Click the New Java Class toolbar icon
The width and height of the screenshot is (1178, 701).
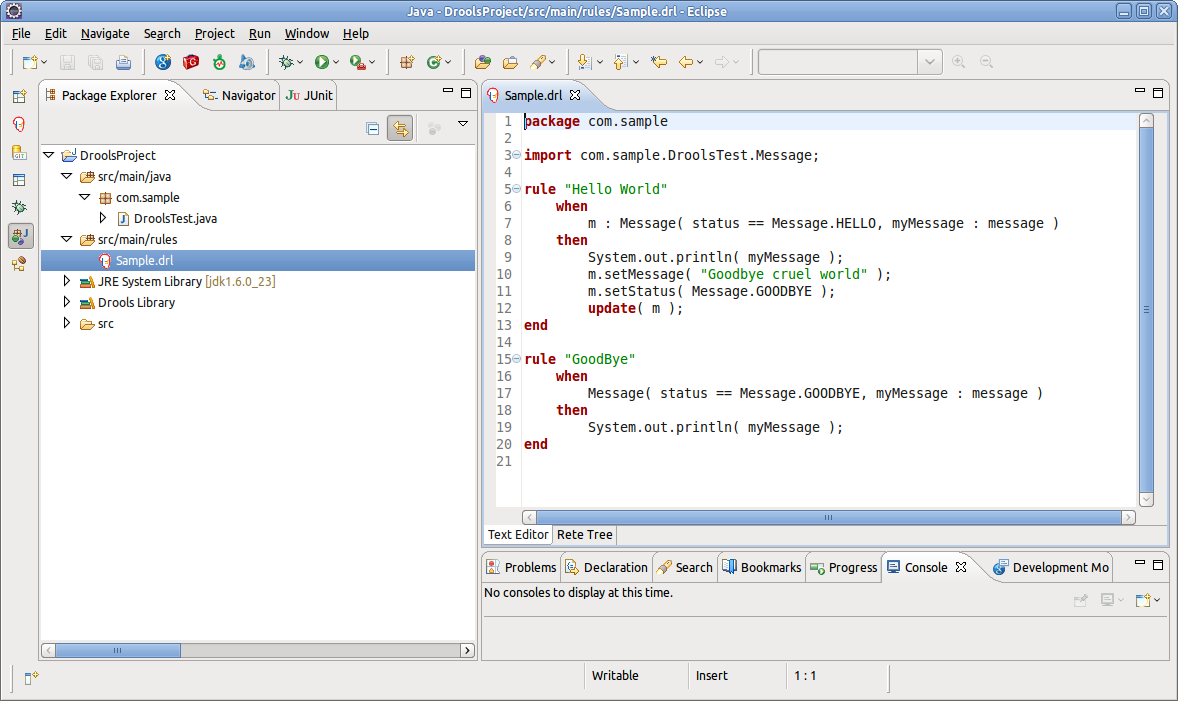click(x=434, y=62)
